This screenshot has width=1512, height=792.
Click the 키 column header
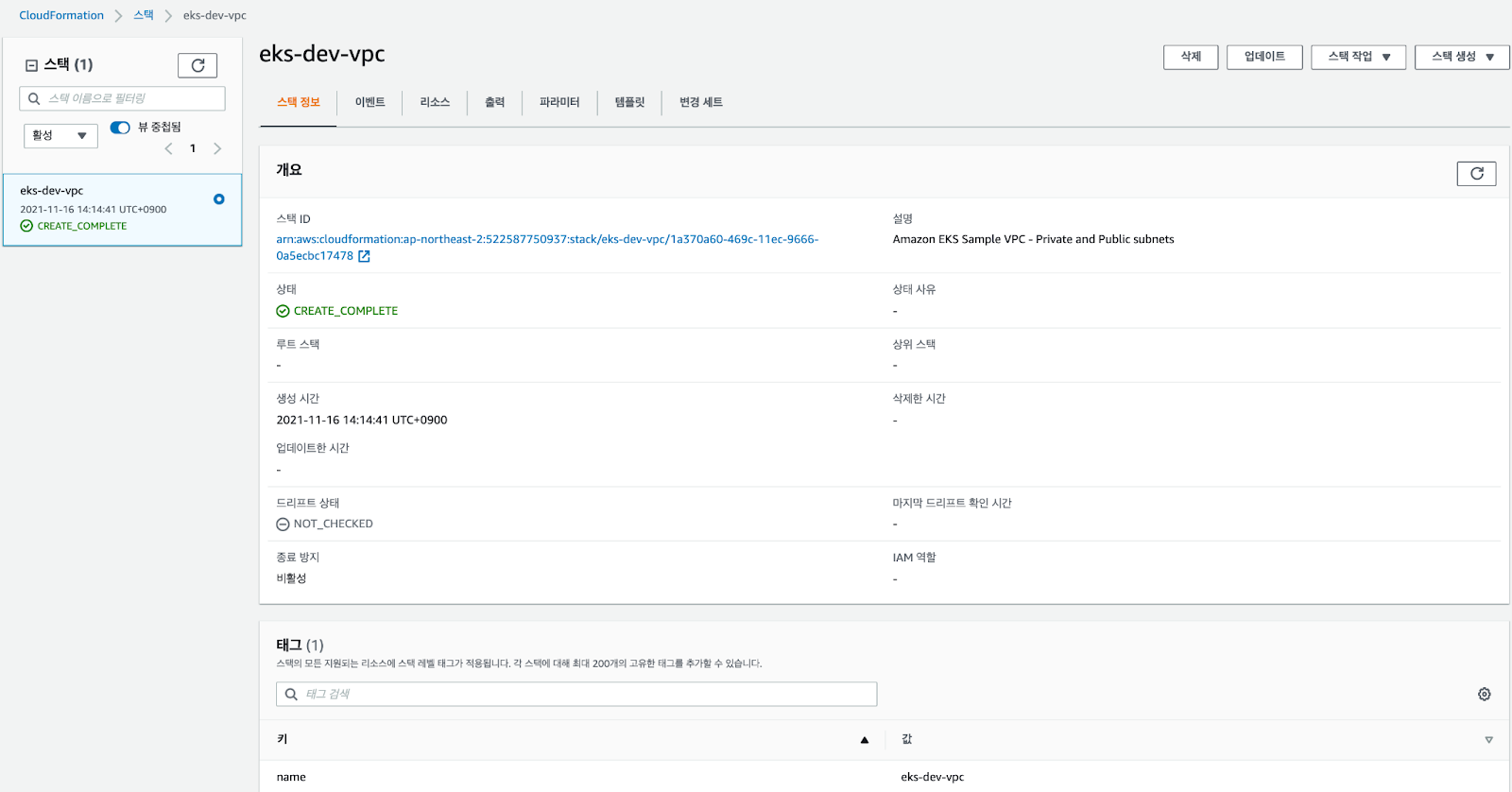(282, 739)
